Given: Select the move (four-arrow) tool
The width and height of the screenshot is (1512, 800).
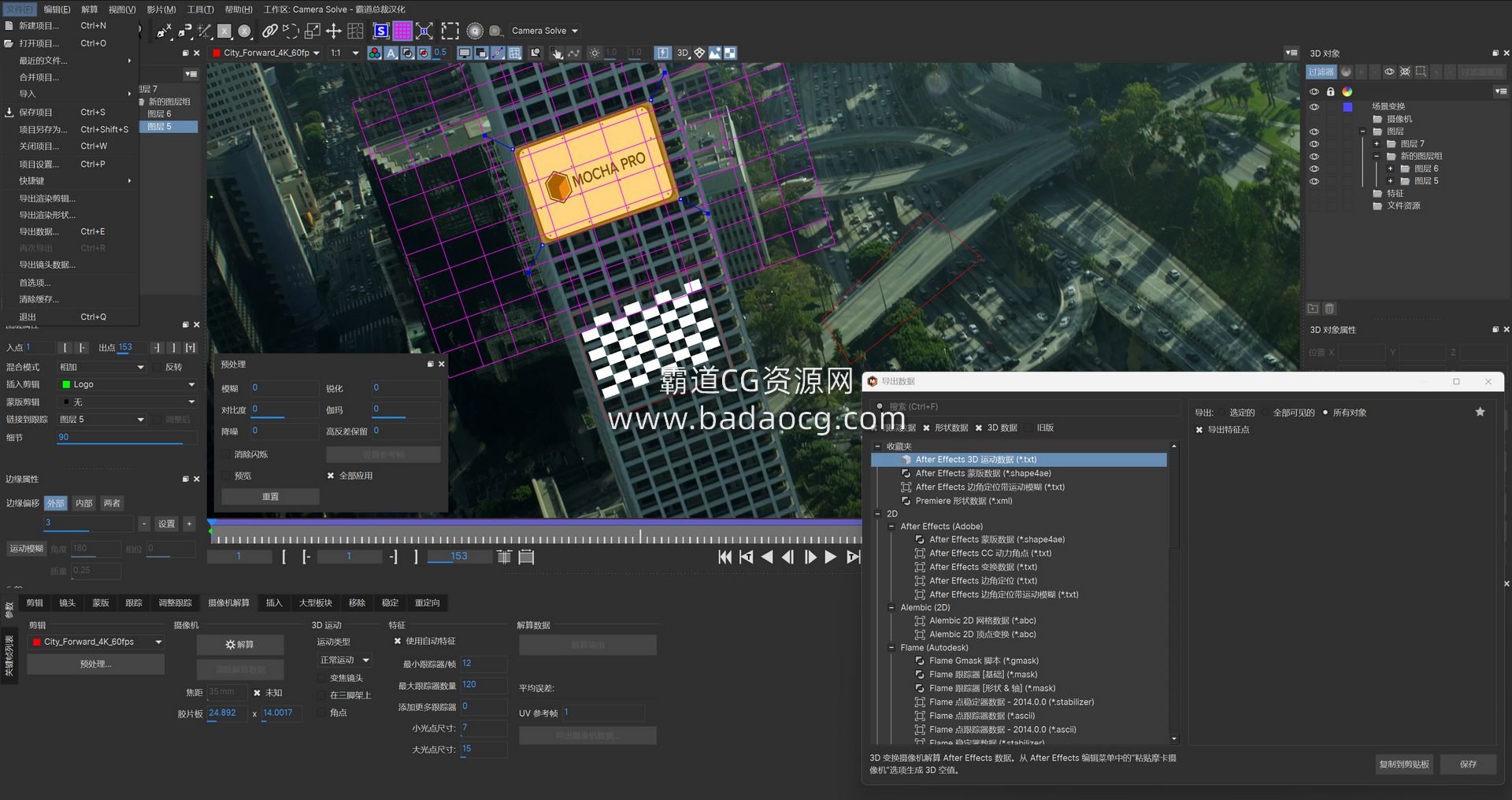Looking at the screenshot, I should [333, 31].
